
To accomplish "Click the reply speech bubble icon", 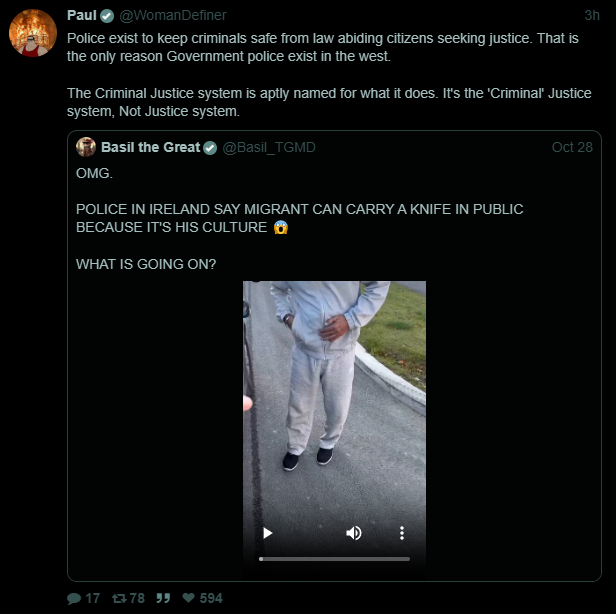I will (x=74, y=598).
